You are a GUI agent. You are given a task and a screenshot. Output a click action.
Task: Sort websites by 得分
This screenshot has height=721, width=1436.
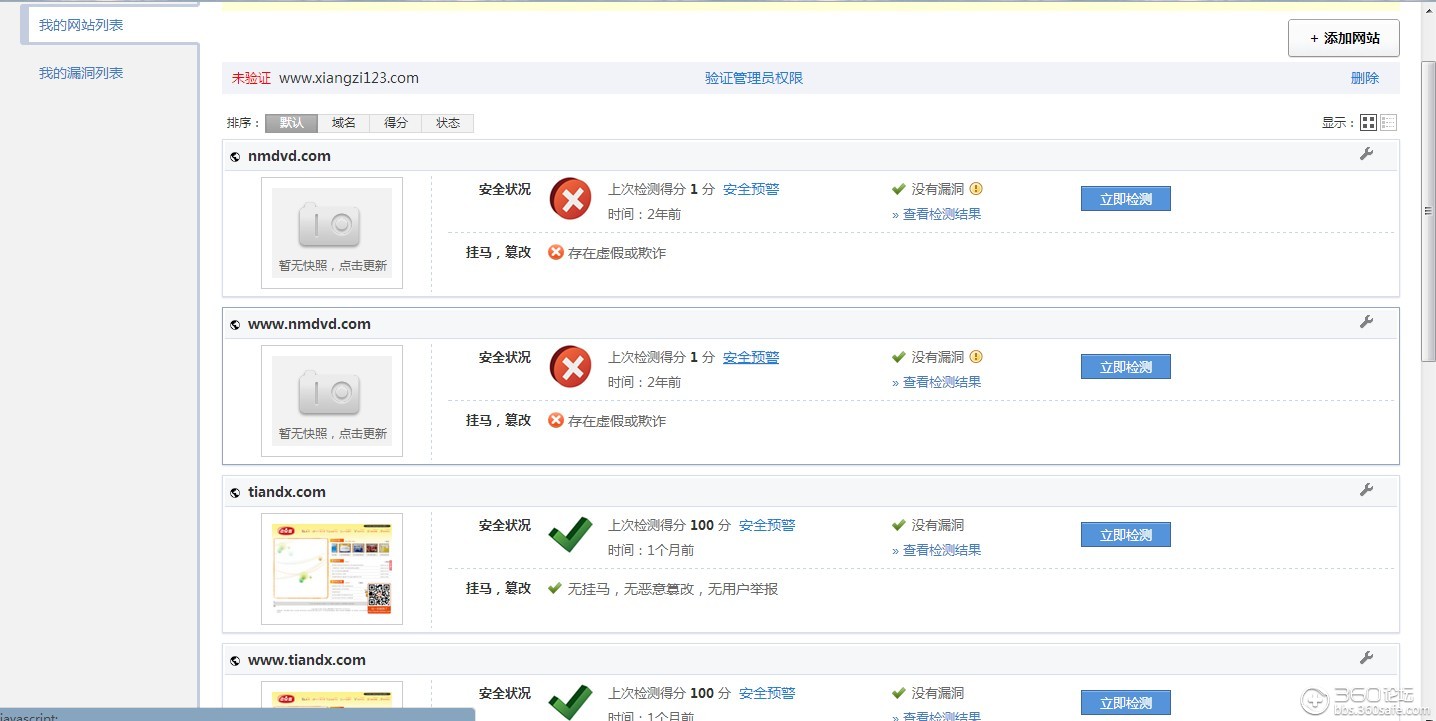[396, 122]
